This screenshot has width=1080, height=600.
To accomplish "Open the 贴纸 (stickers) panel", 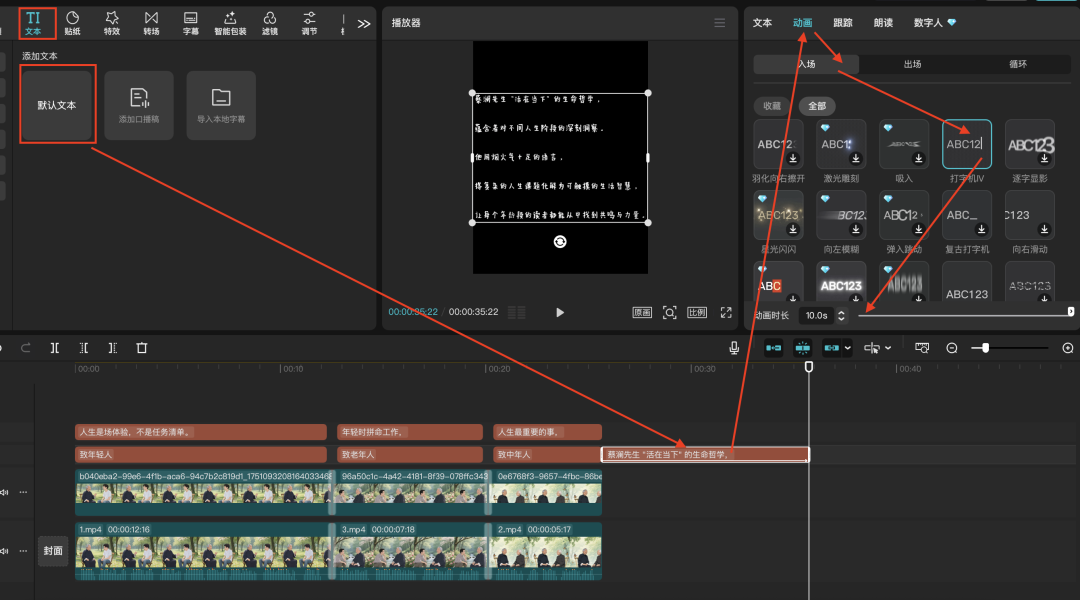I will 72,22.
